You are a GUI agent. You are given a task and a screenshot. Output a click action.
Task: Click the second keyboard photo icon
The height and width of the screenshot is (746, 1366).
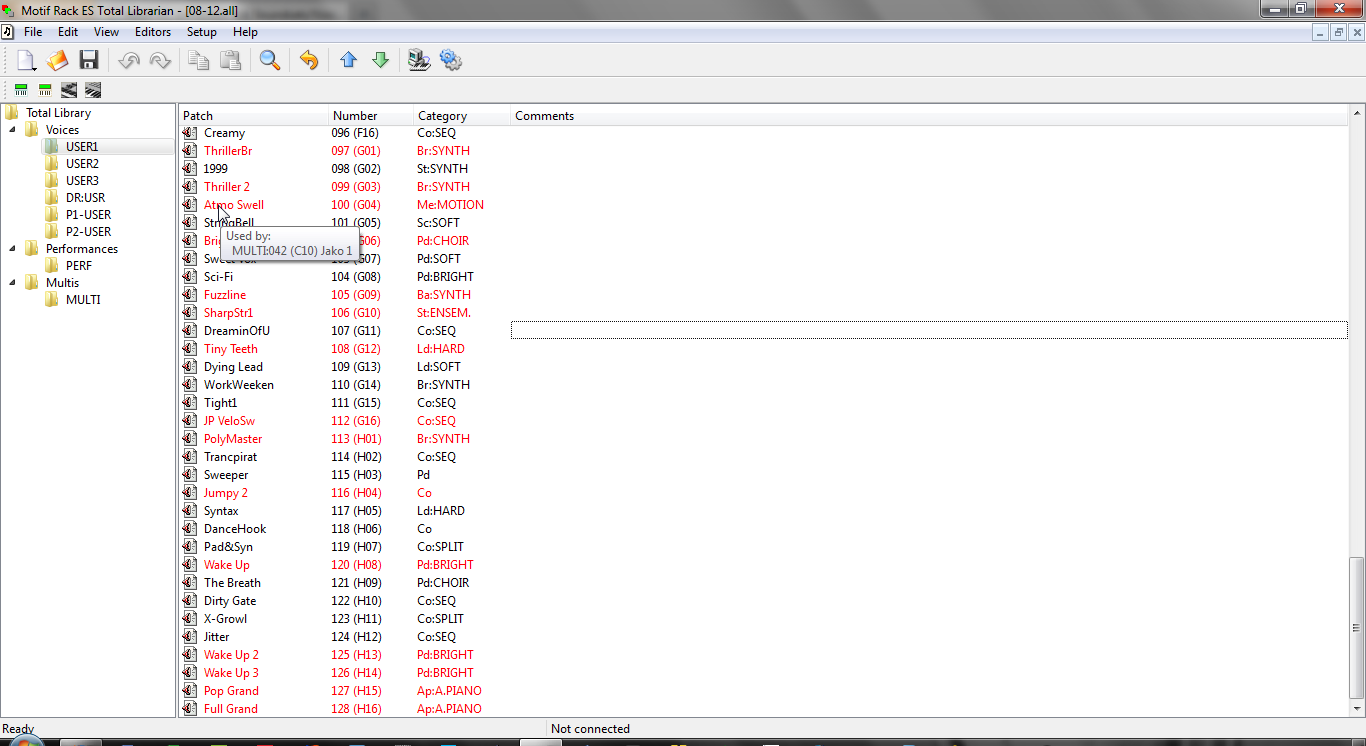[93, 90]
